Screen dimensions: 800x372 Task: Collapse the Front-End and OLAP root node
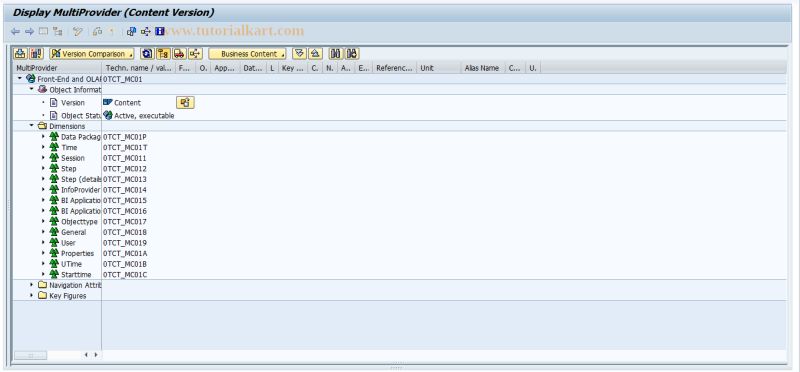tap(20, 78)
